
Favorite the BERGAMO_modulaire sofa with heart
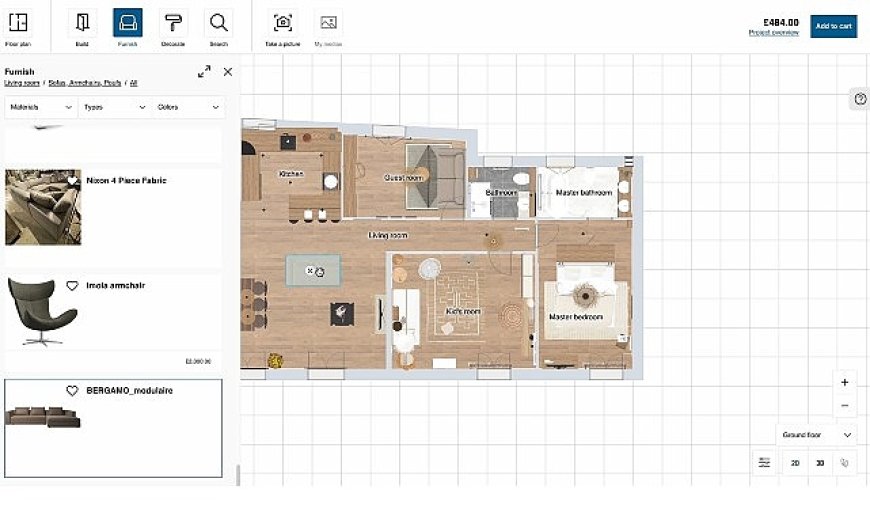coord(72,391)
